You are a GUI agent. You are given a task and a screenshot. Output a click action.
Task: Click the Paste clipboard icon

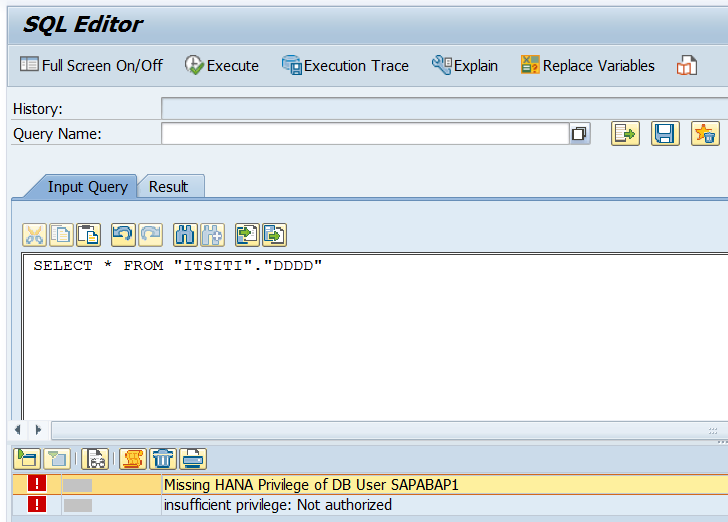(x=88, y=235)
